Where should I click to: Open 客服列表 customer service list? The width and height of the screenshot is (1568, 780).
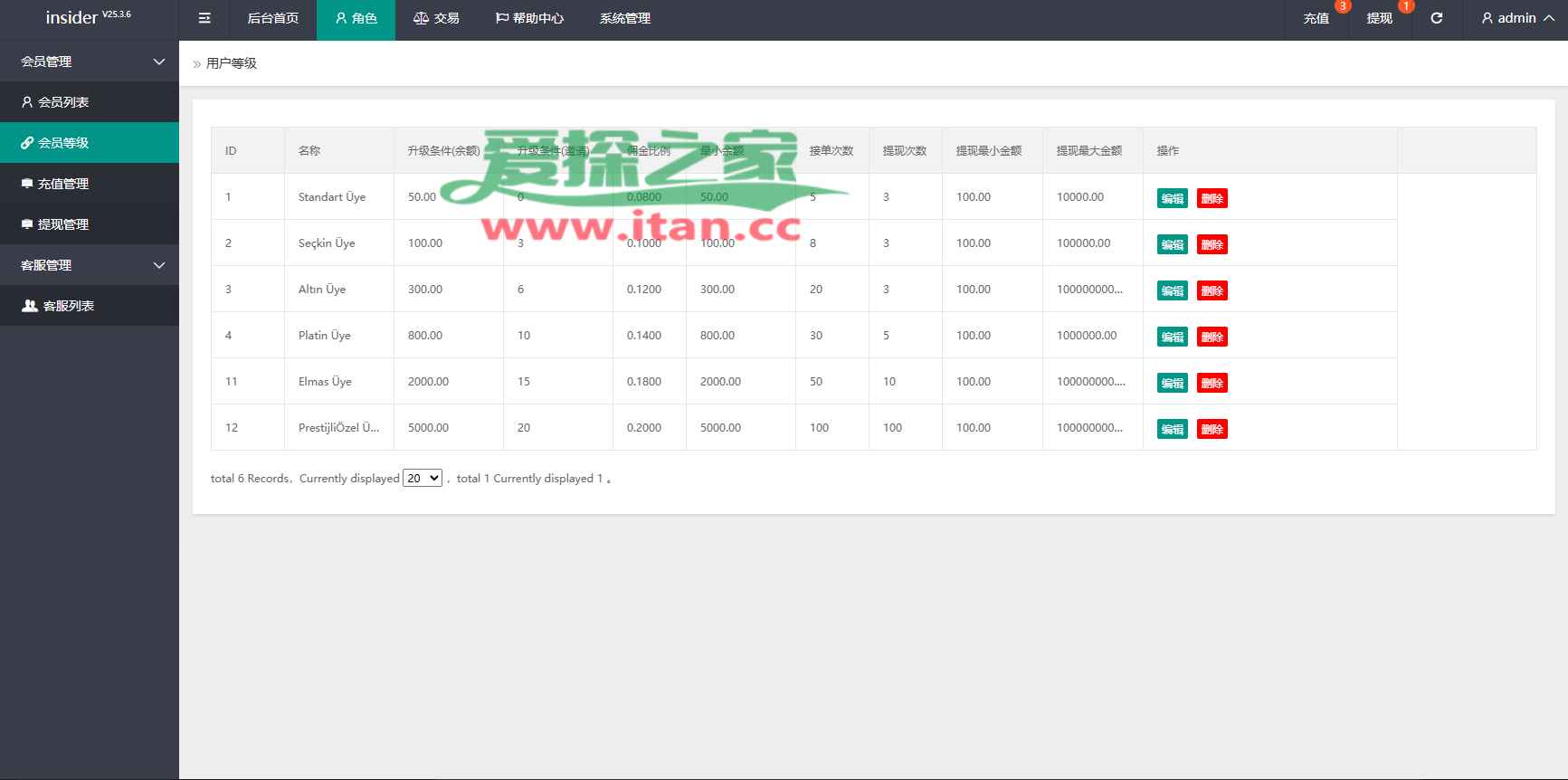(x=68, y=306)
